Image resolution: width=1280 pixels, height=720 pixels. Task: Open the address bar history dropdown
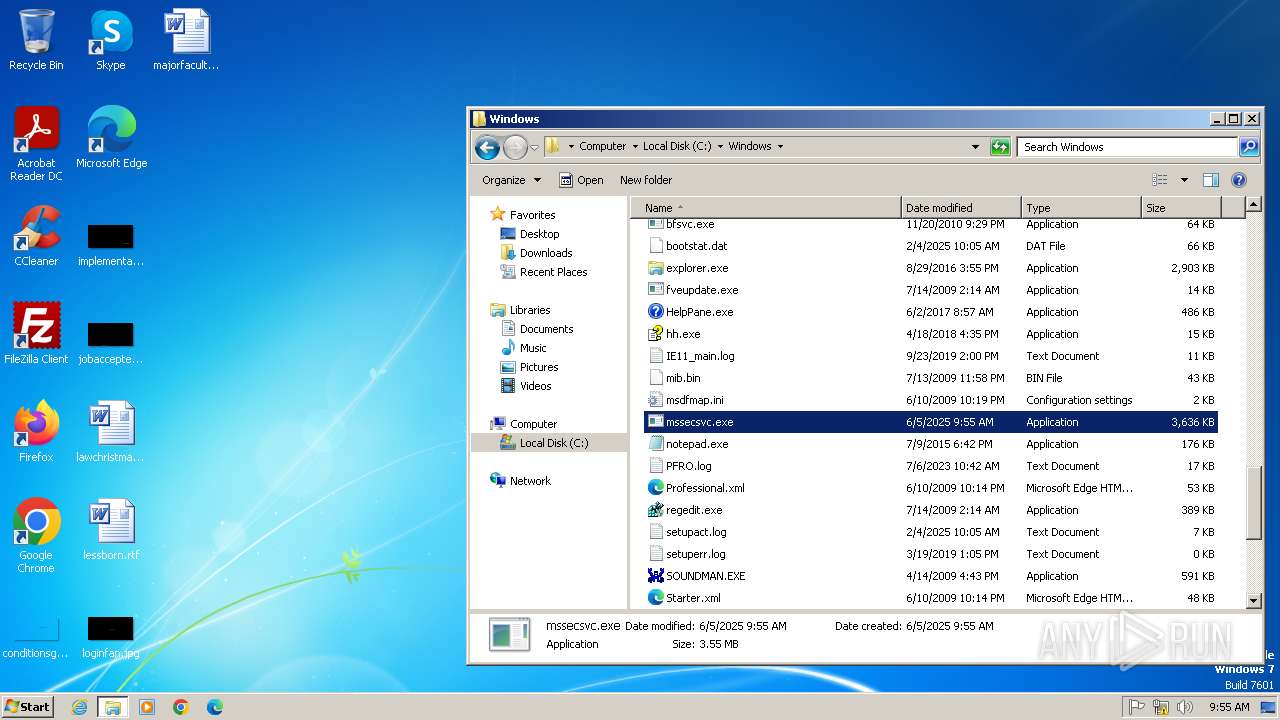pyautogui.click(x=976, y=147)
